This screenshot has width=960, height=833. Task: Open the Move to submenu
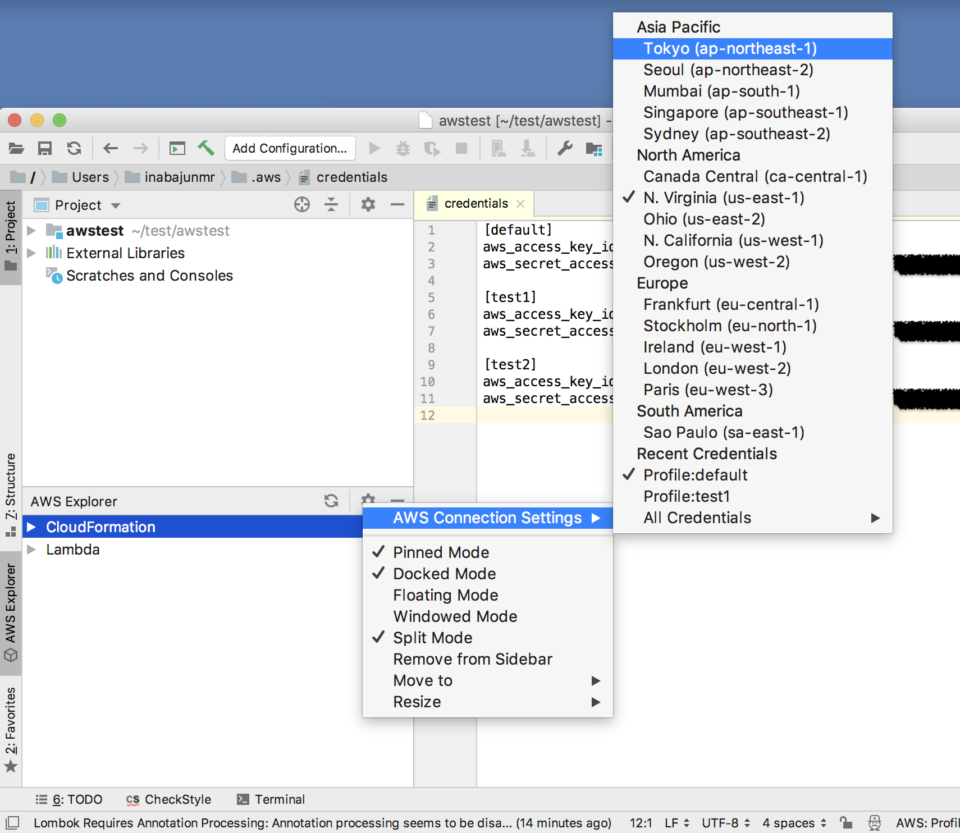(x=488, y=681)
